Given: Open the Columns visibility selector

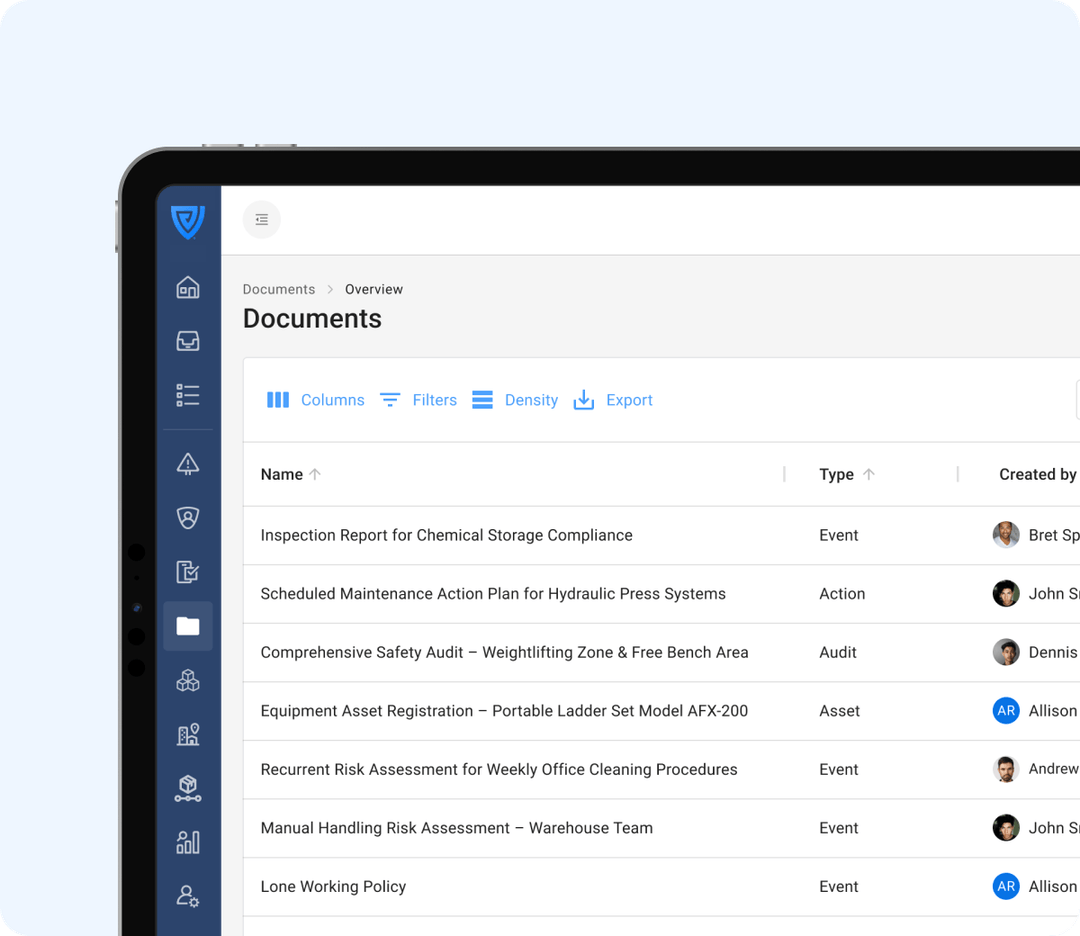Looking at the screenshot, I should [315, 399].
